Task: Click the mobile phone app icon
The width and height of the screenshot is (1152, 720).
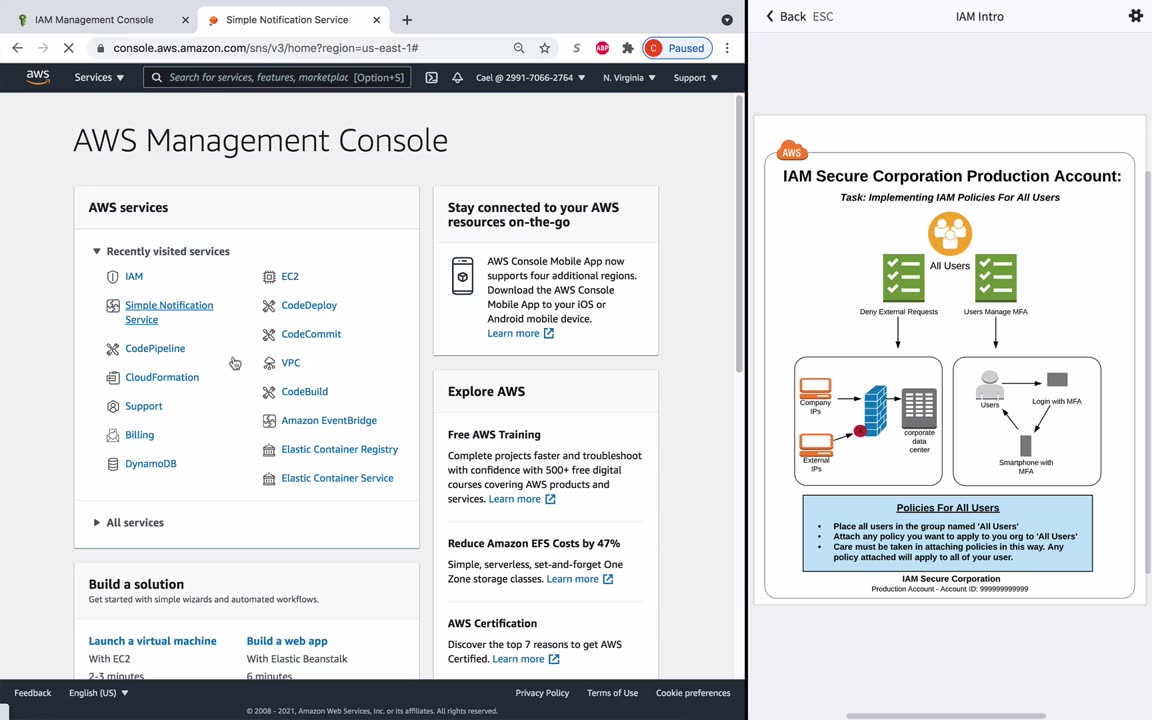Action: 463,276
